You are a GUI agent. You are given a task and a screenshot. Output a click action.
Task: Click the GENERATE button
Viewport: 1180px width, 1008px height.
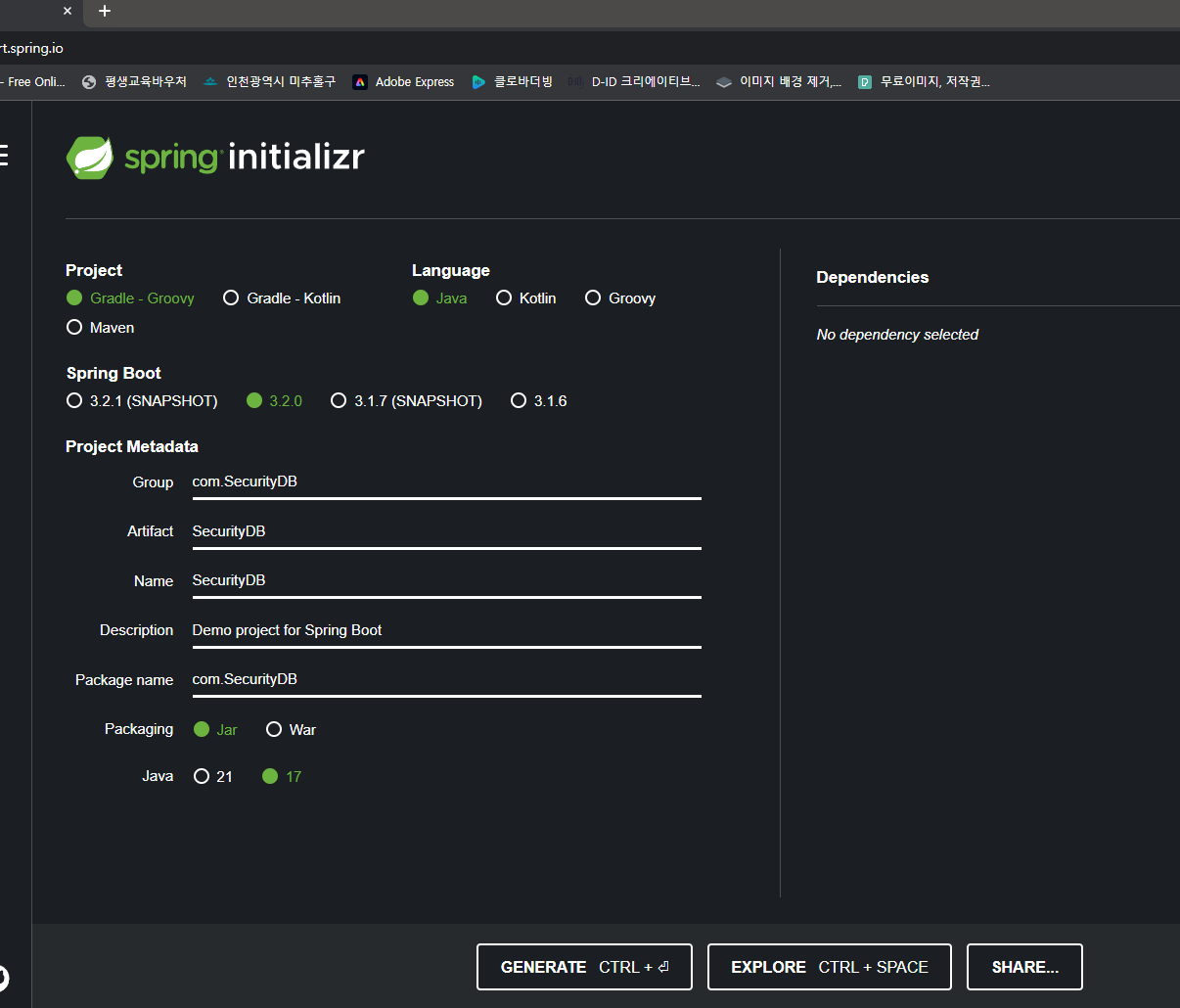coord(584,967)
